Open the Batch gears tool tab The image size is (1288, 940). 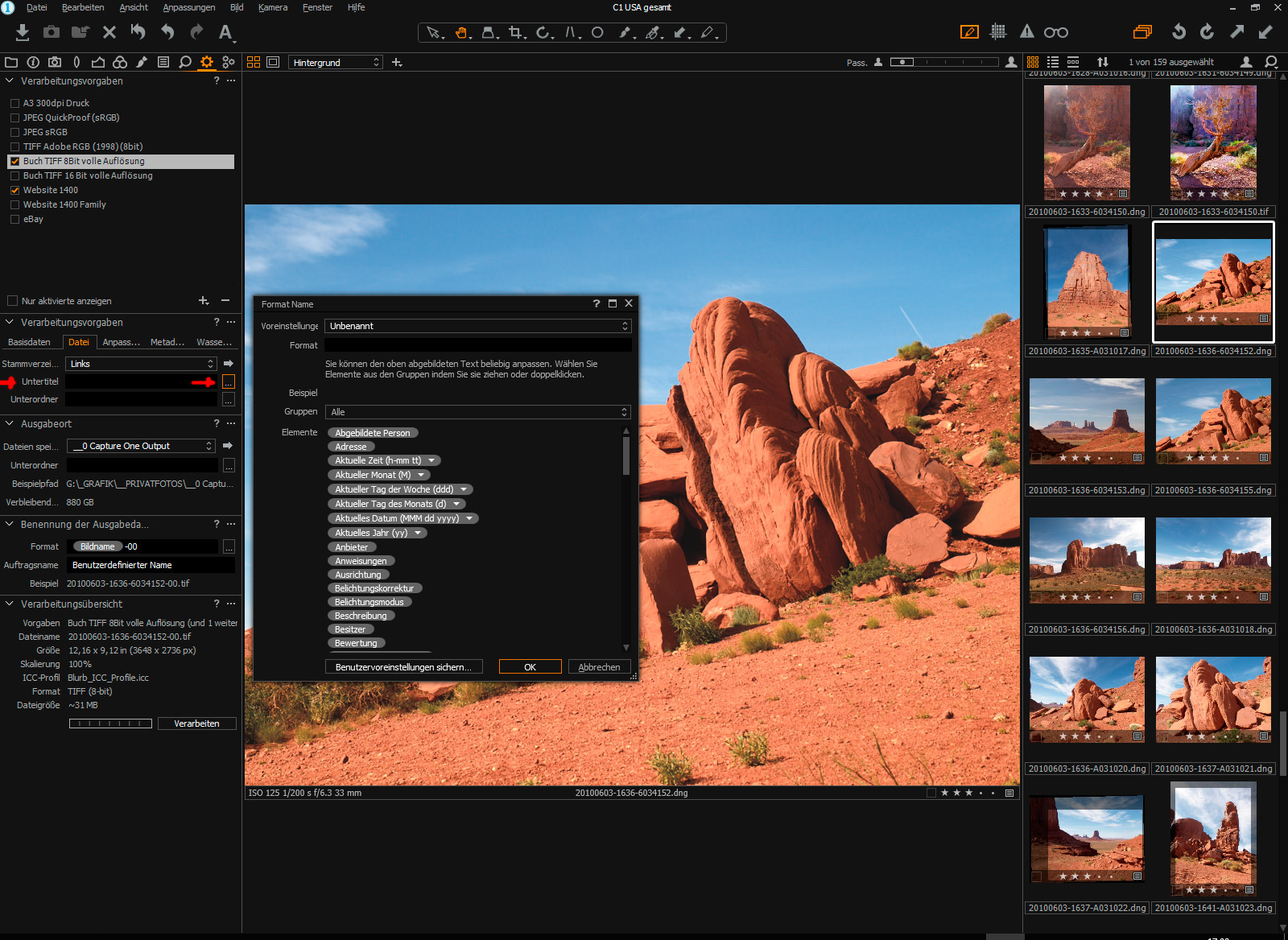(x=229, y=62)
